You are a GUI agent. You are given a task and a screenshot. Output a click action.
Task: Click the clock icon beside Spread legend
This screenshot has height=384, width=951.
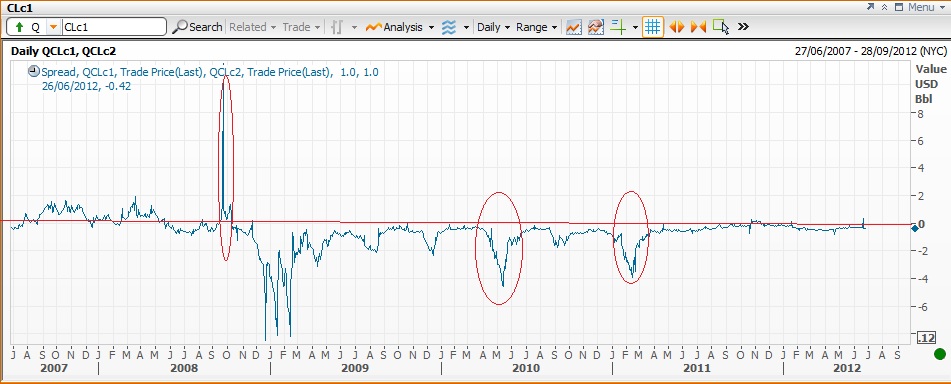34,72
